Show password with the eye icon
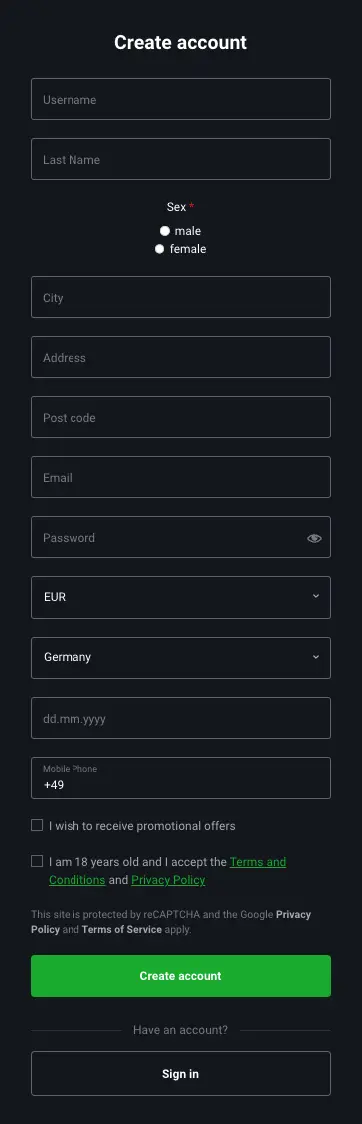Image resolution: width=362 pixels, height=1124 pixels. tap(314, 538)
